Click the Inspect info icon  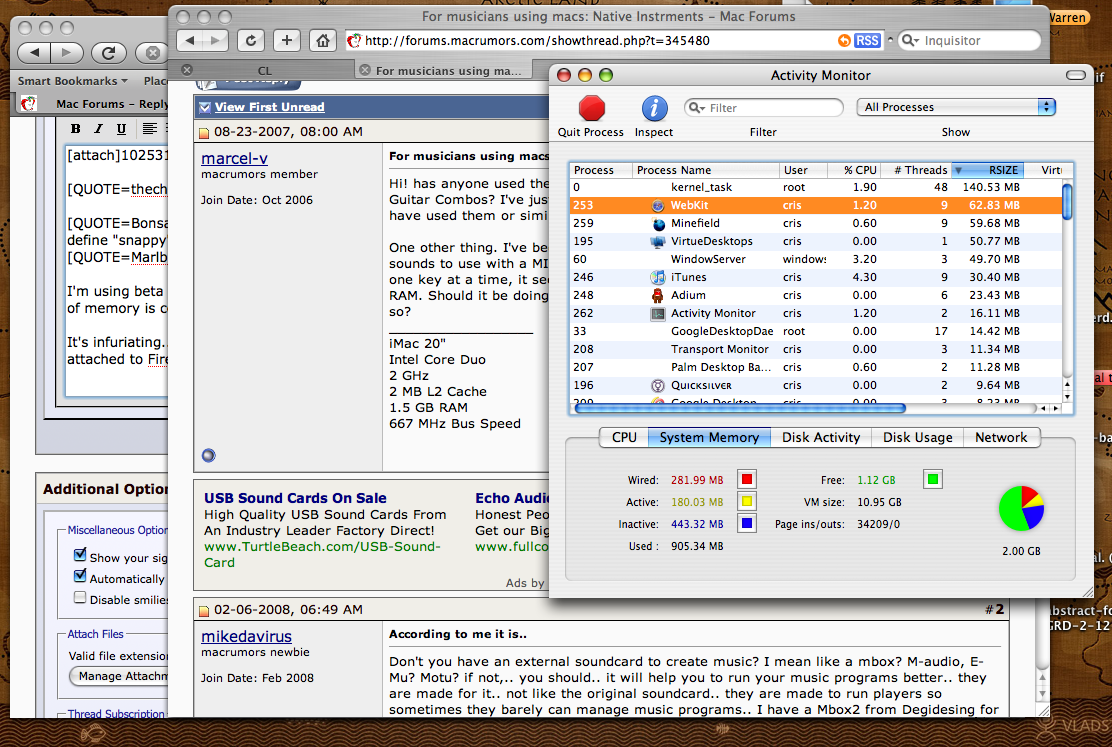pos(654,109)
